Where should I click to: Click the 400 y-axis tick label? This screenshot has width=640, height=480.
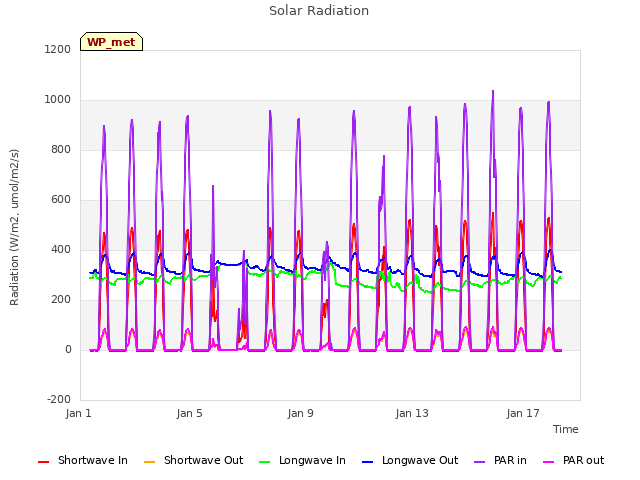[61, 249]
